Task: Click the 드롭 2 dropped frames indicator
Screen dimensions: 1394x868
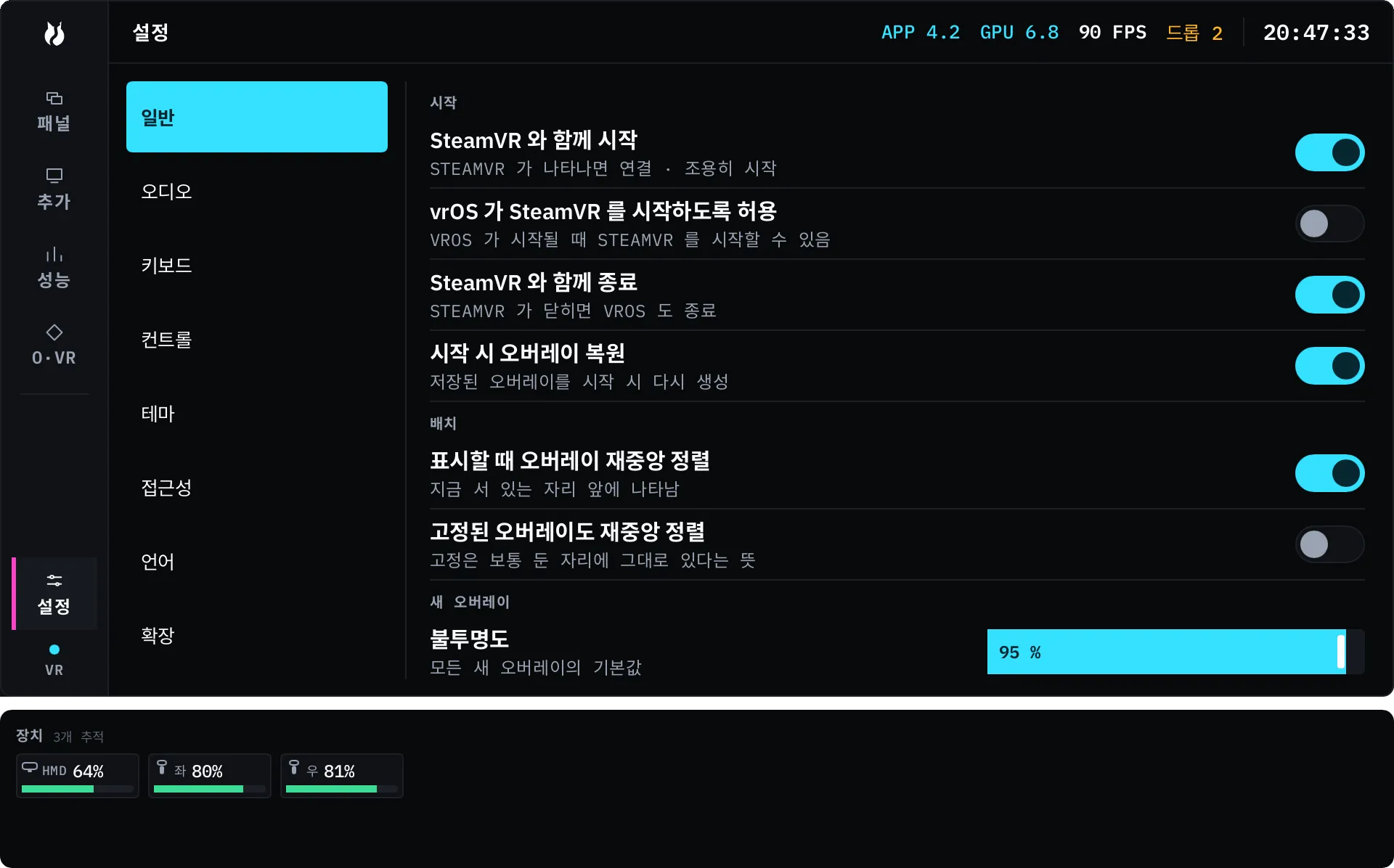Action: coord(1194,33)
